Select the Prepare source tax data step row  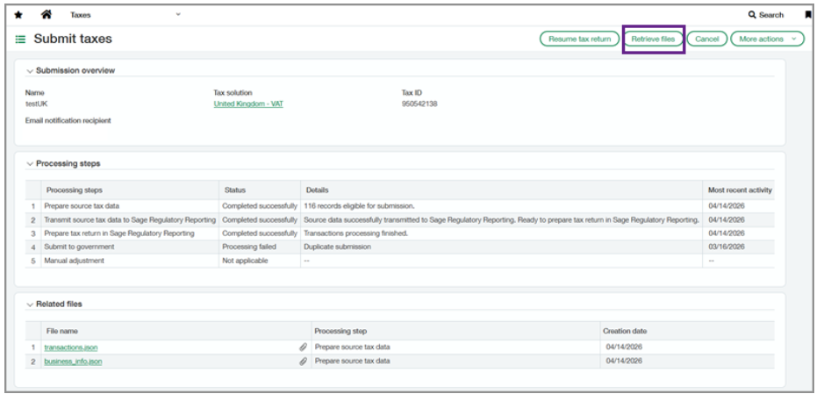pos(400,206)
